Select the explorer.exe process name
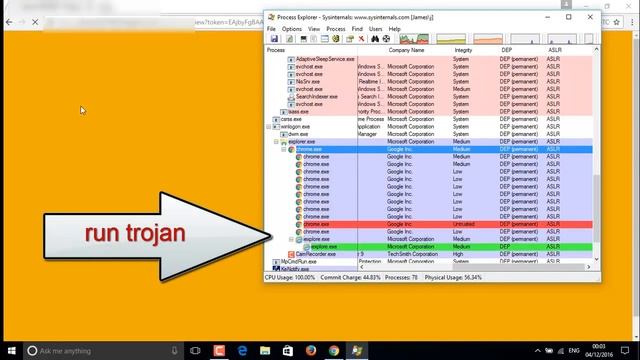Screen dimensions: 640x360 click(302, 142)
